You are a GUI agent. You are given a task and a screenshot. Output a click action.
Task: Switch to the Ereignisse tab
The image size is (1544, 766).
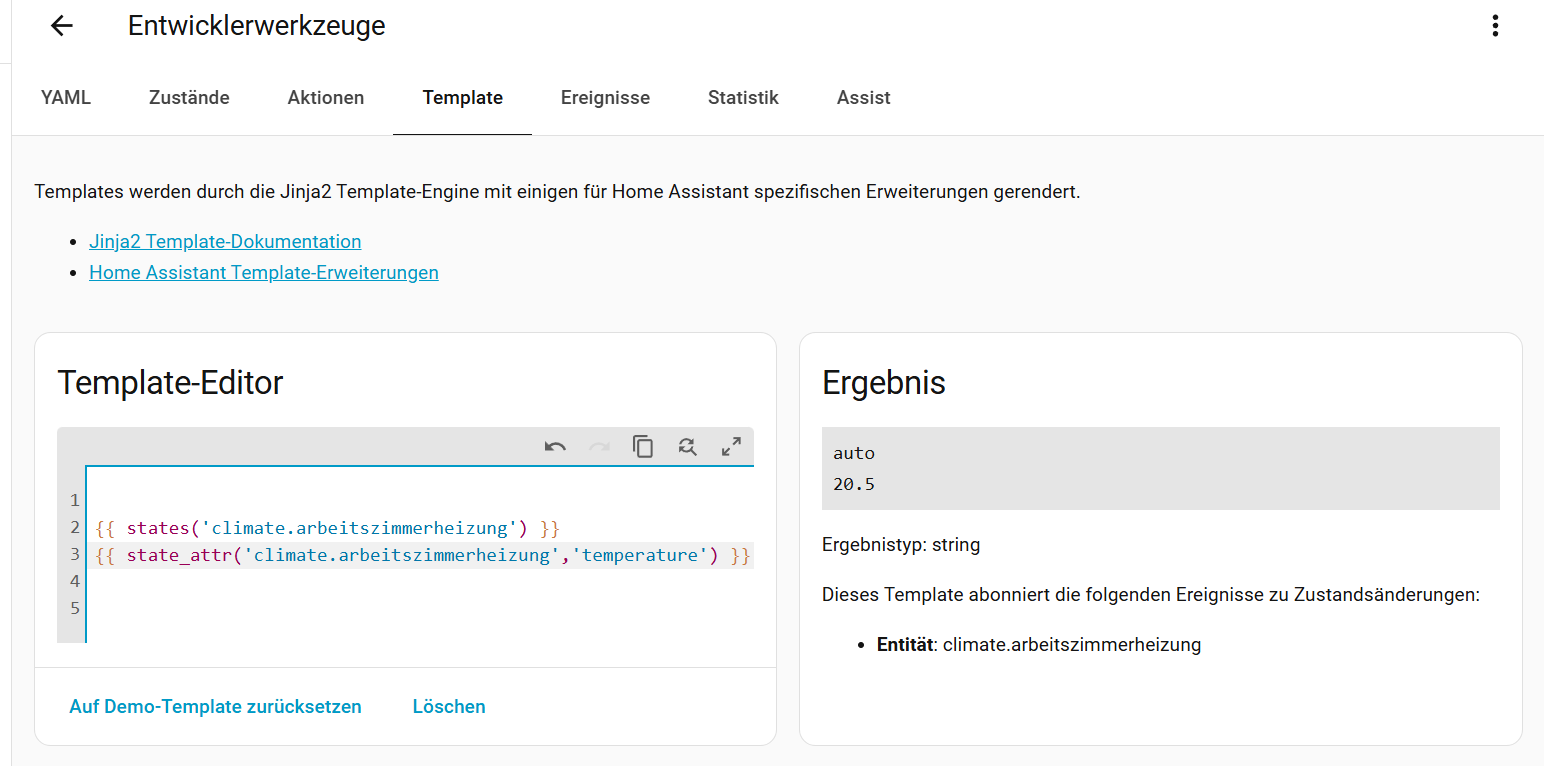click(x=605, y=98)
